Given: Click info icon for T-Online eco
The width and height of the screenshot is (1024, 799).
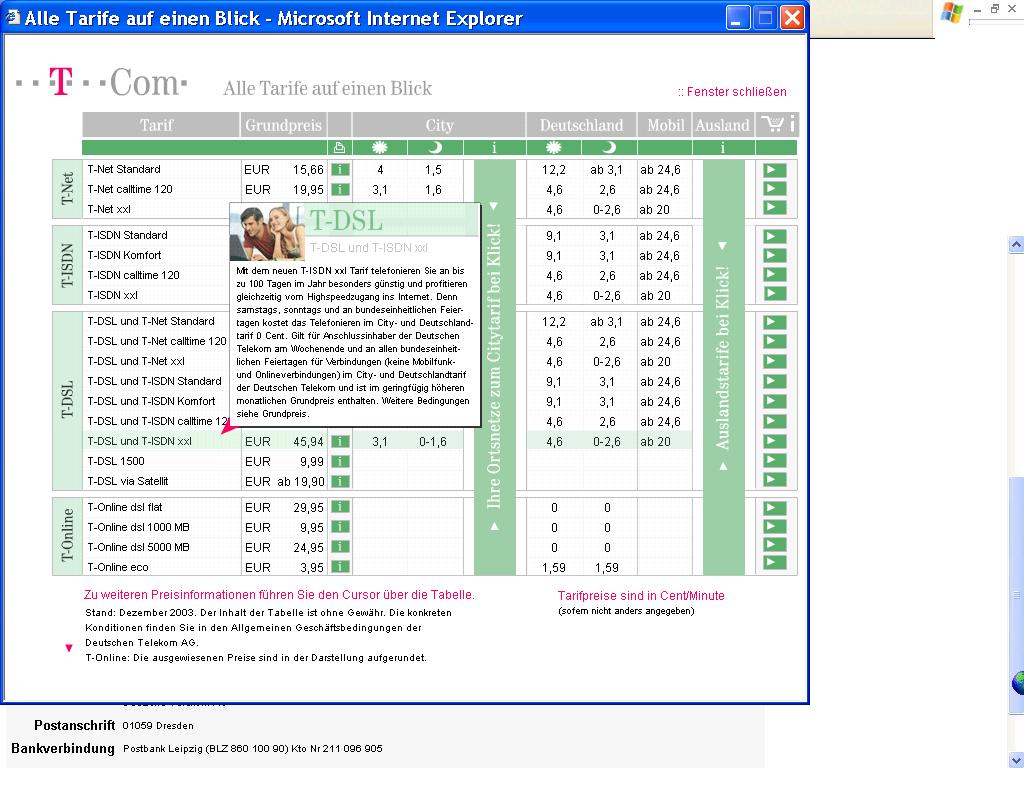Looking at the screenshot, I should [x=340, y=567].
